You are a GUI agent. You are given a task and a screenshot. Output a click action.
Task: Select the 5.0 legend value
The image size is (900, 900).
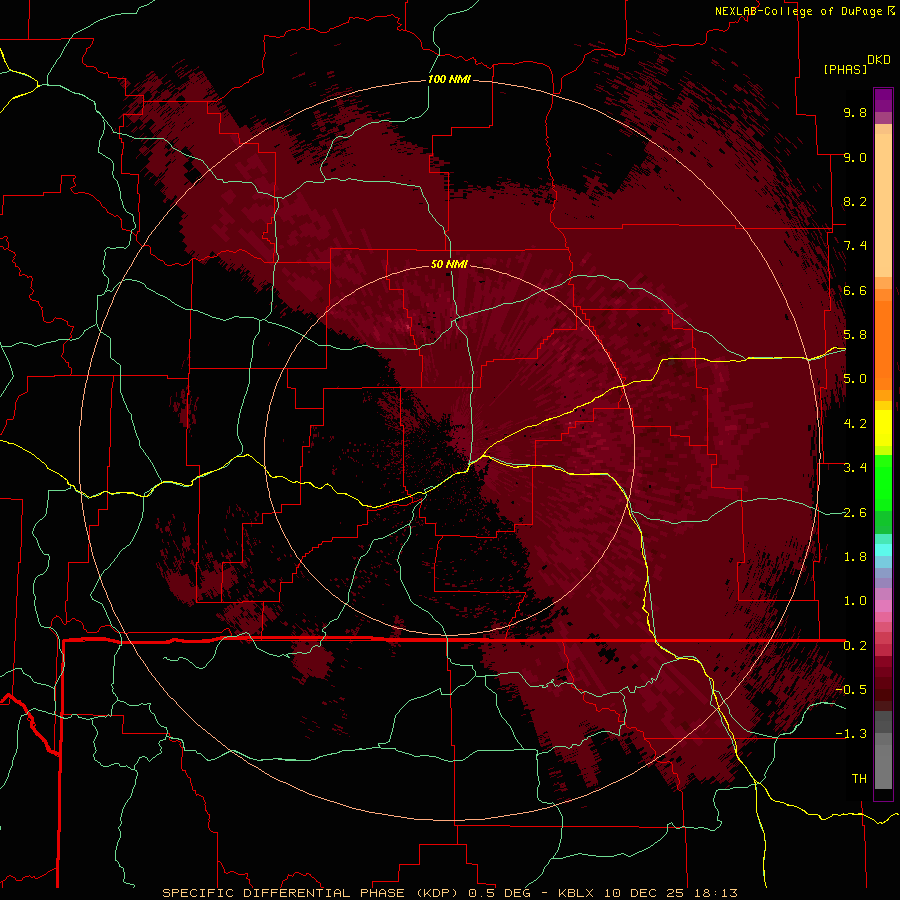click(x=855, y=379)
